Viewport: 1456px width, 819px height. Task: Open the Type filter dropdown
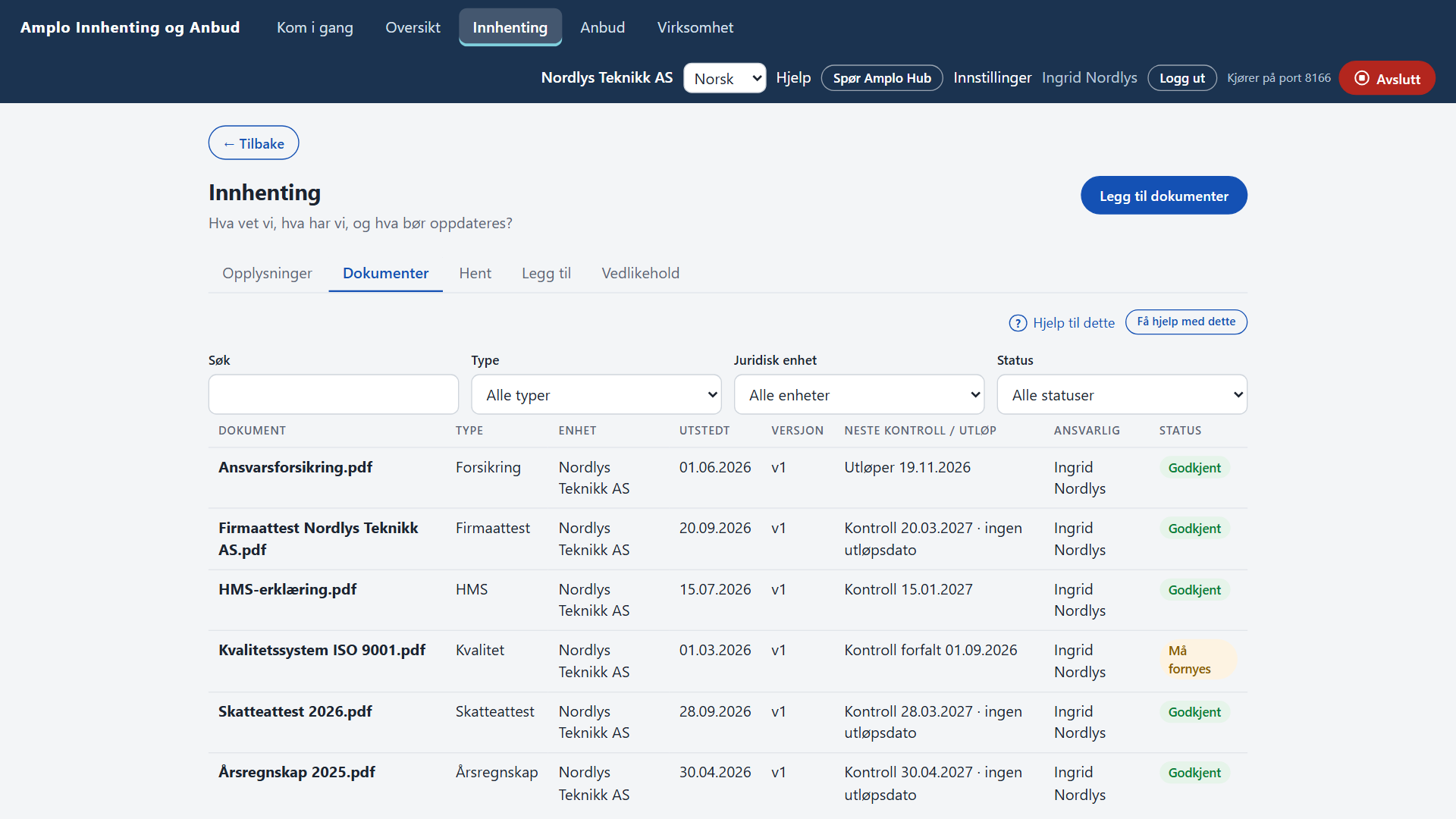596,394
